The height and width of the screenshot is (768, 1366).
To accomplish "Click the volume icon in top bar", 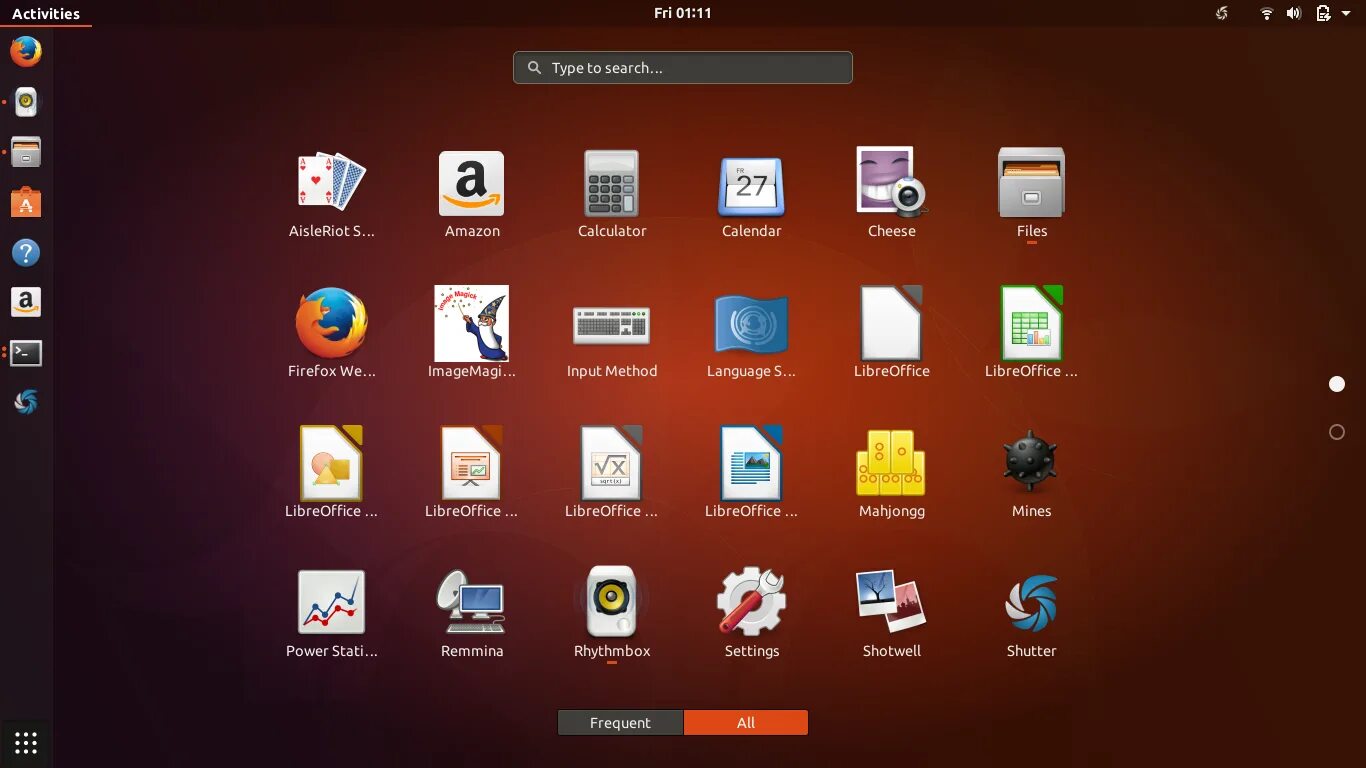I will pyautogui.click(x=1293, y=13).
